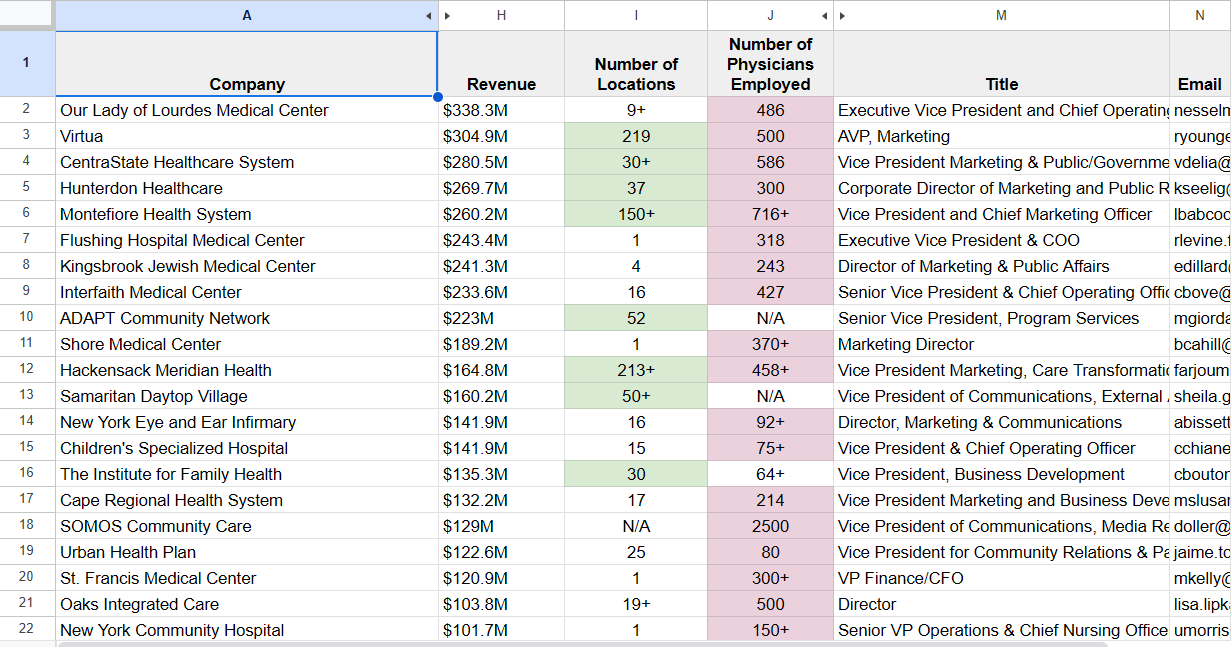Click the green 213+ locations cell
The image size is (1231, 647).
click(x=636, y=370)
